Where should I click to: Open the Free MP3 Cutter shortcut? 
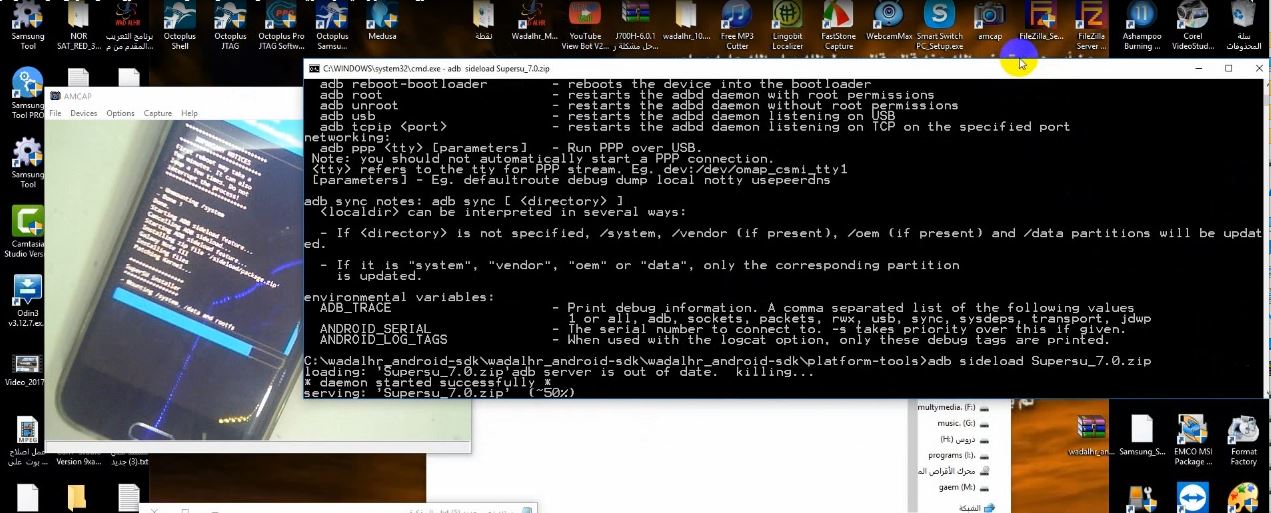pos(737,26)
